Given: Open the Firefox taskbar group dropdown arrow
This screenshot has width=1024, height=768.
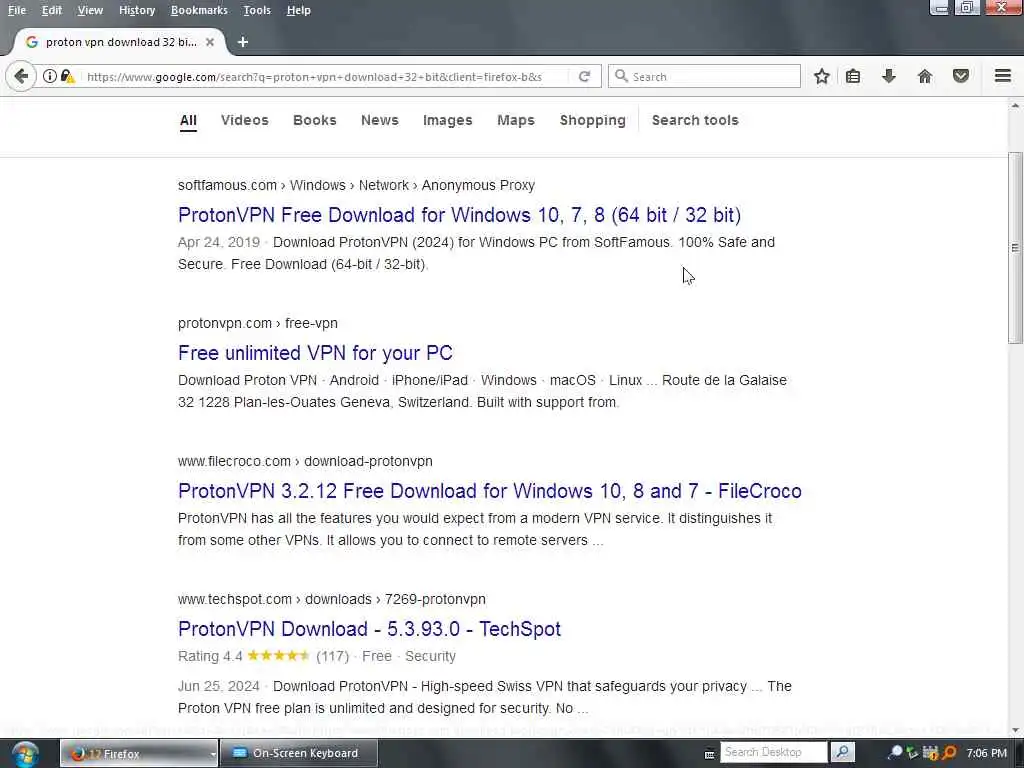Looking at the screenshot, I should pyautogui.click(x=213, y=754).
